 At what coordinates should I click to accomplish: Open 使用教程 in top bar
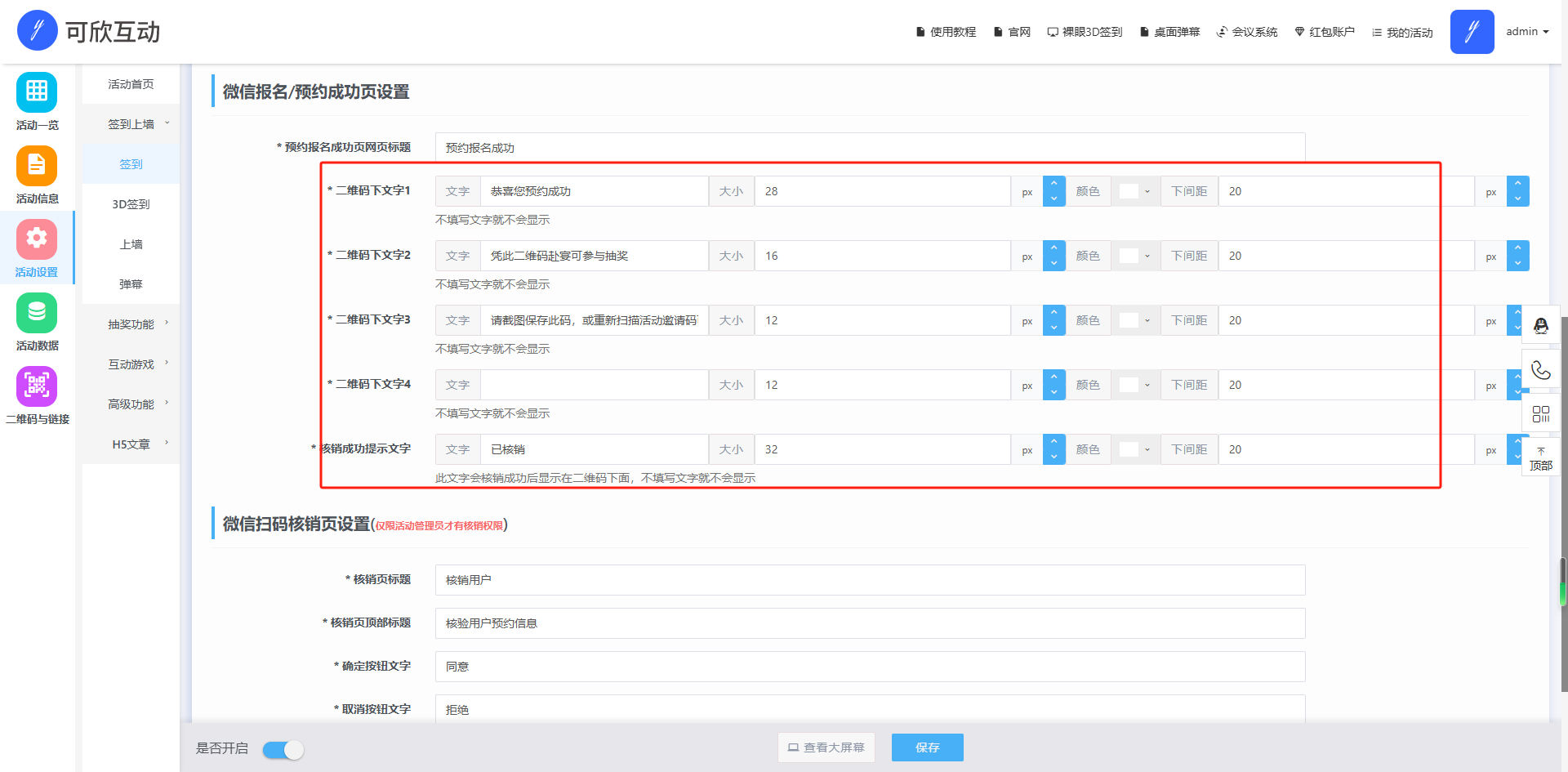(x=946, y=32)
